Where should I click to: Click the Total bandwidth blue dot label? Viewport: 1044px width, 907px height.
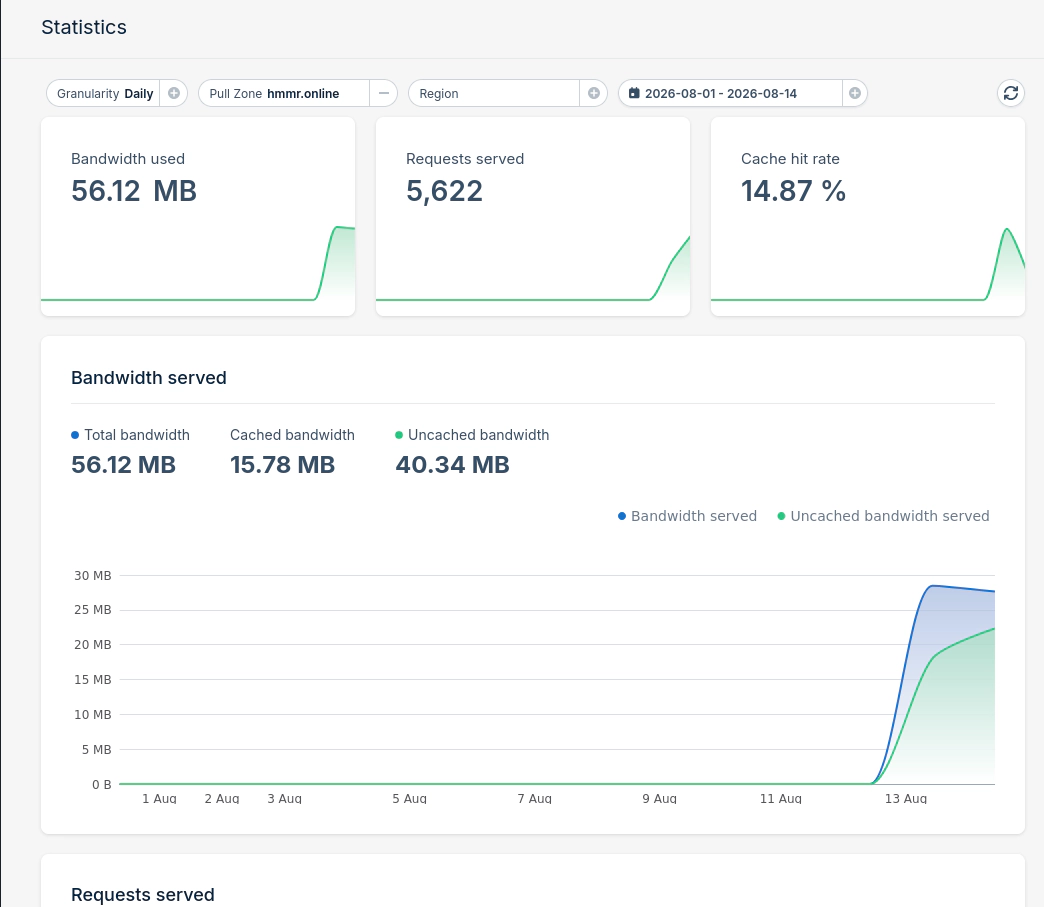tap(130, 435)
